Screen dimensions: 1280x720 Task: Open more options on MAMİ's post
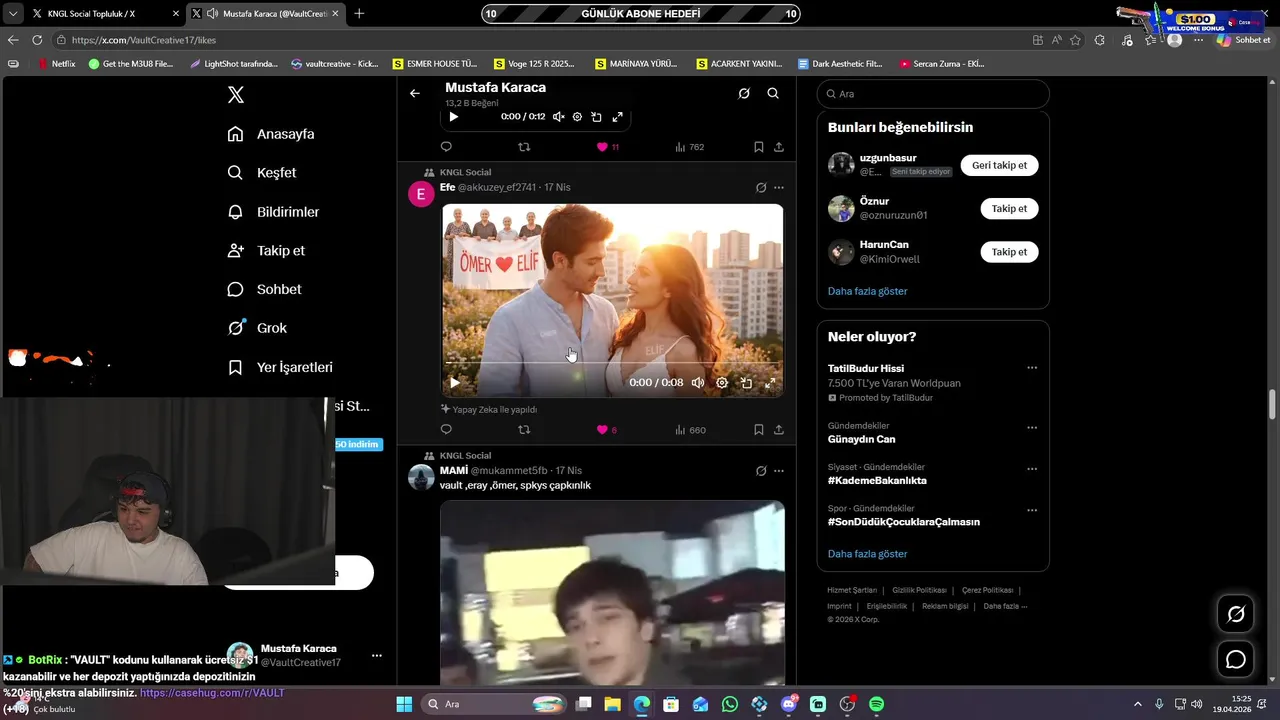(x=779, y=471)
